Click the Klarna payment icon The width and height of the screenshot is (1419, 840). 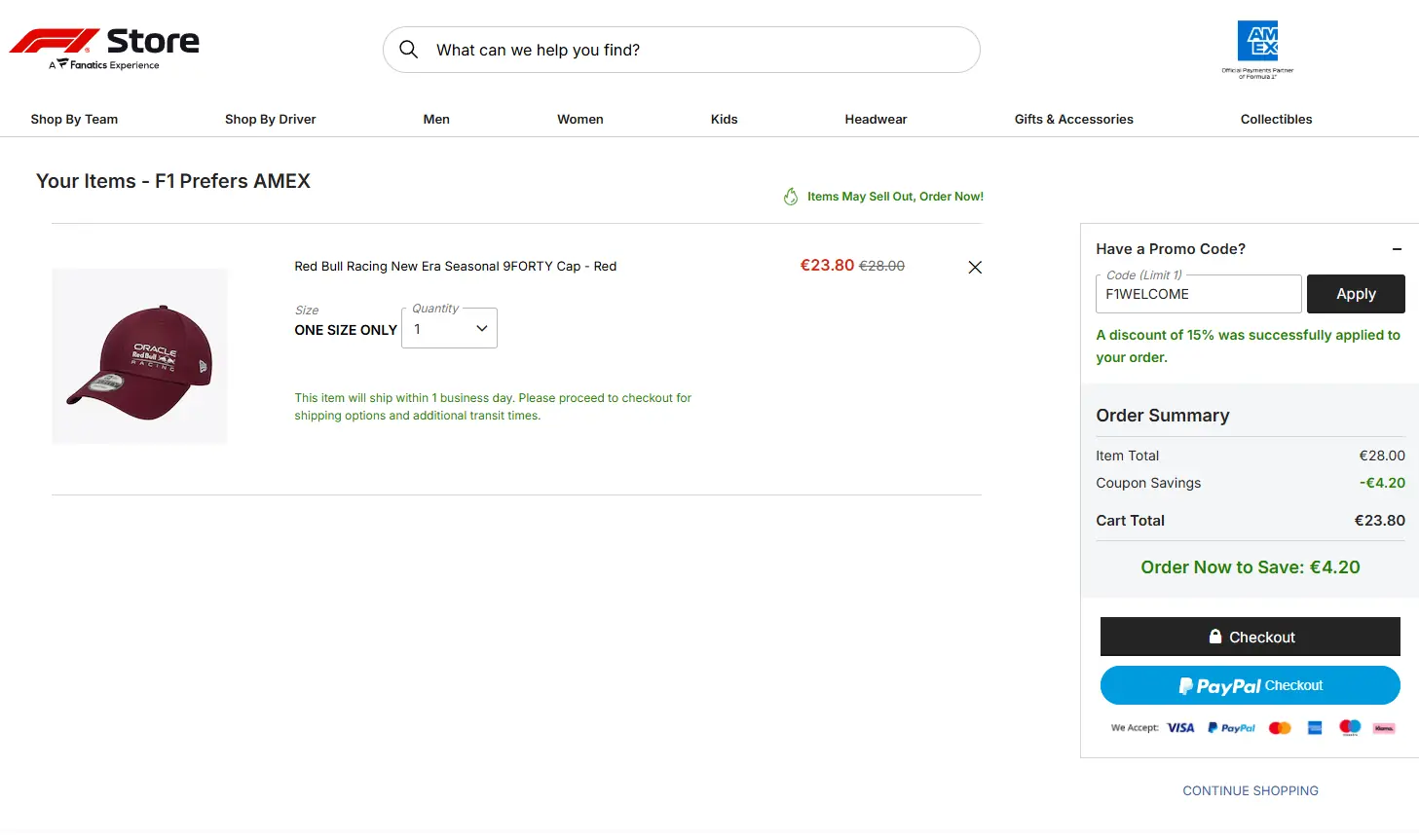pyautogui.click(x=1383, y=728)
